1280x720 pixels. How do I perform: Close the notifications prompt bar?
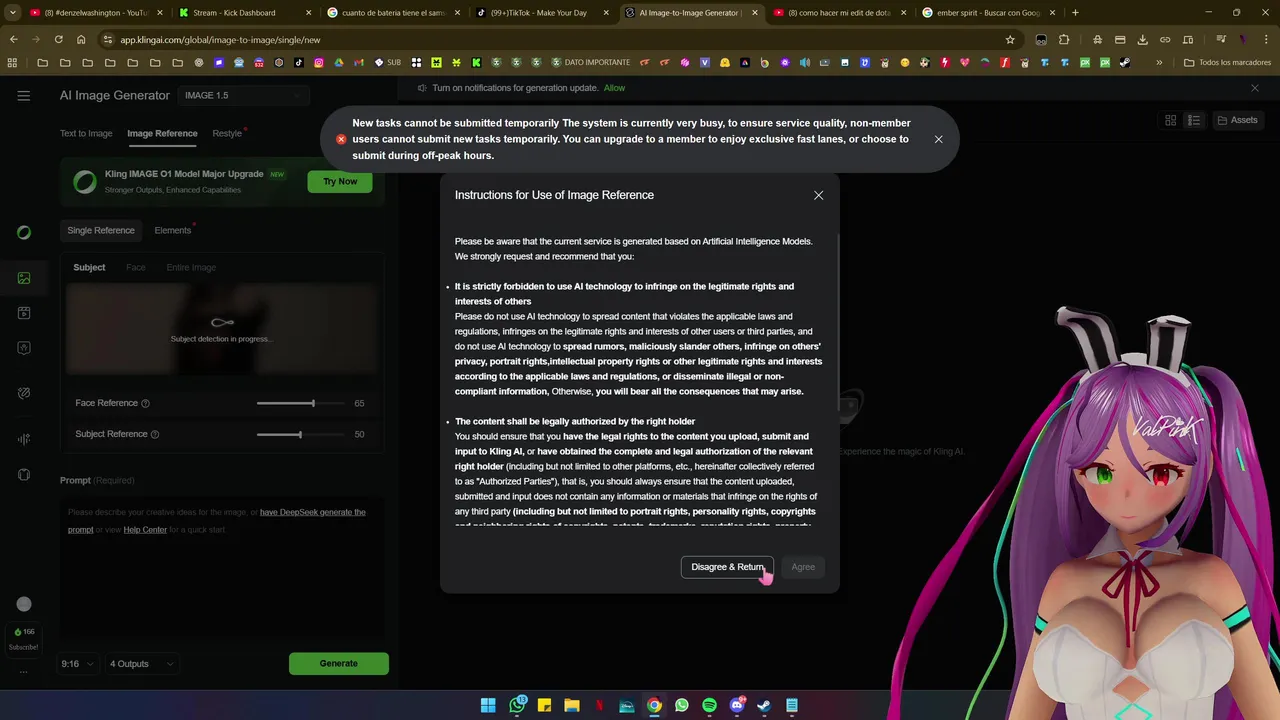1255,88
